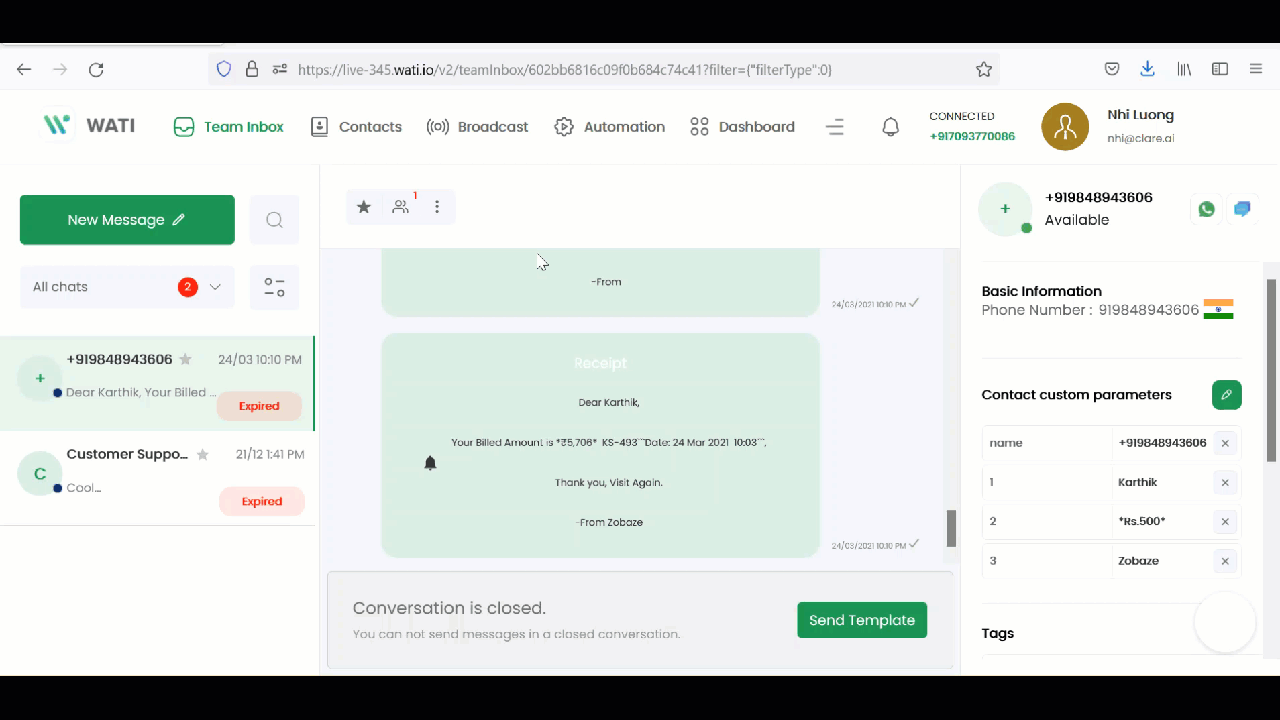Click the Receipt message bubble
This screenshot has height=720, width=1280.
(600, 445)
